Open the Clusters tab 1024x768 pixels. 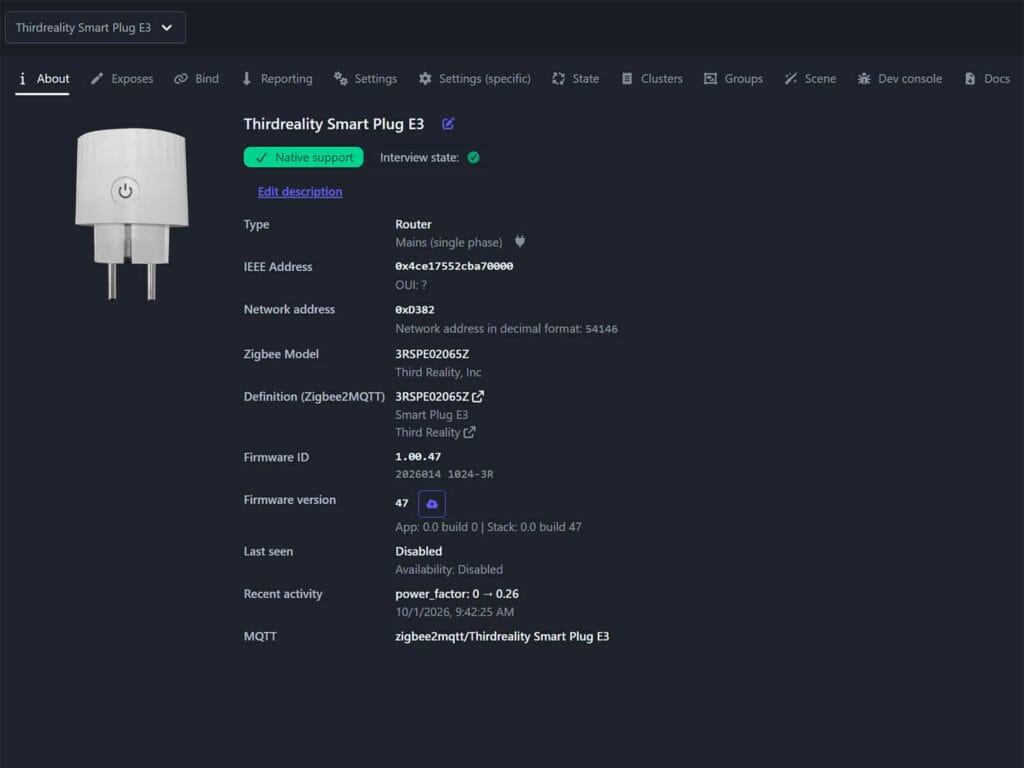click(652, 79)
